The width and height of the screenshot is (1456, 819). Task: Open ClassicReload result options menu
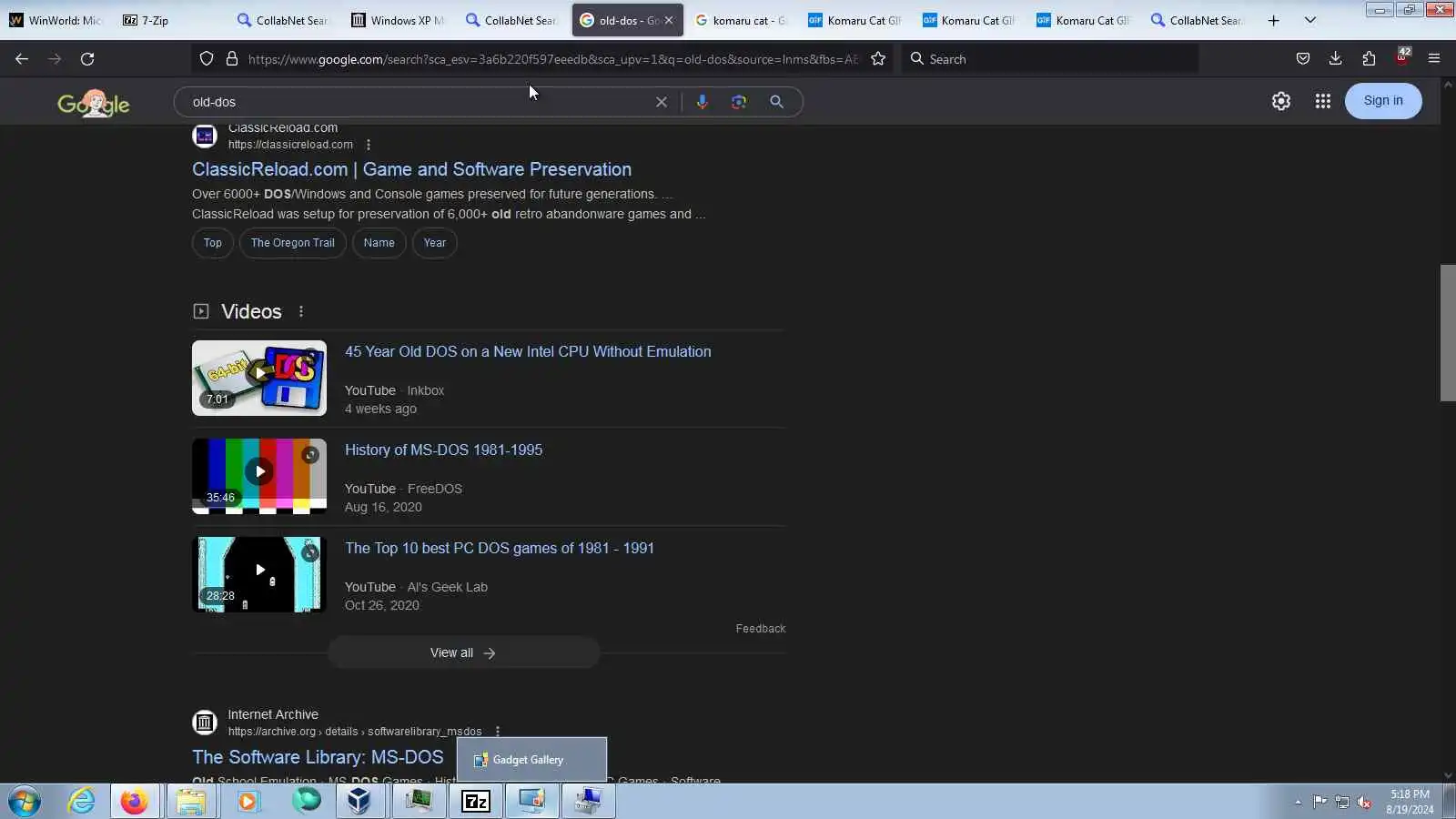coord(369,145)
